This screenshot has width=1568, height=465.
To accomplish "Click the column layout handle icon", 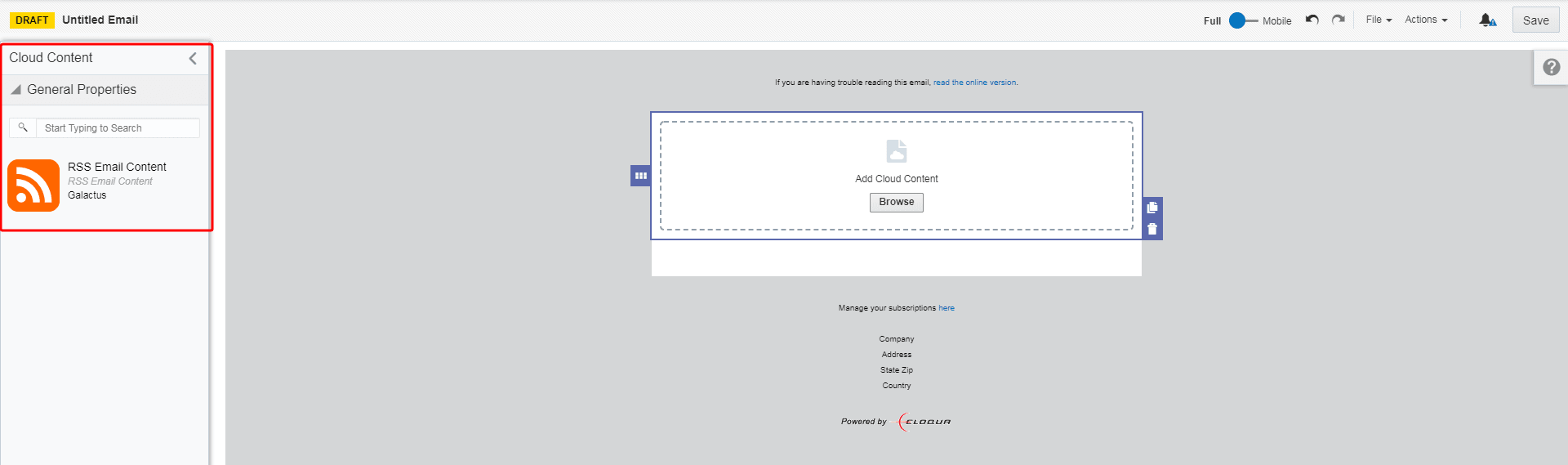I will (x=640, y=176).
